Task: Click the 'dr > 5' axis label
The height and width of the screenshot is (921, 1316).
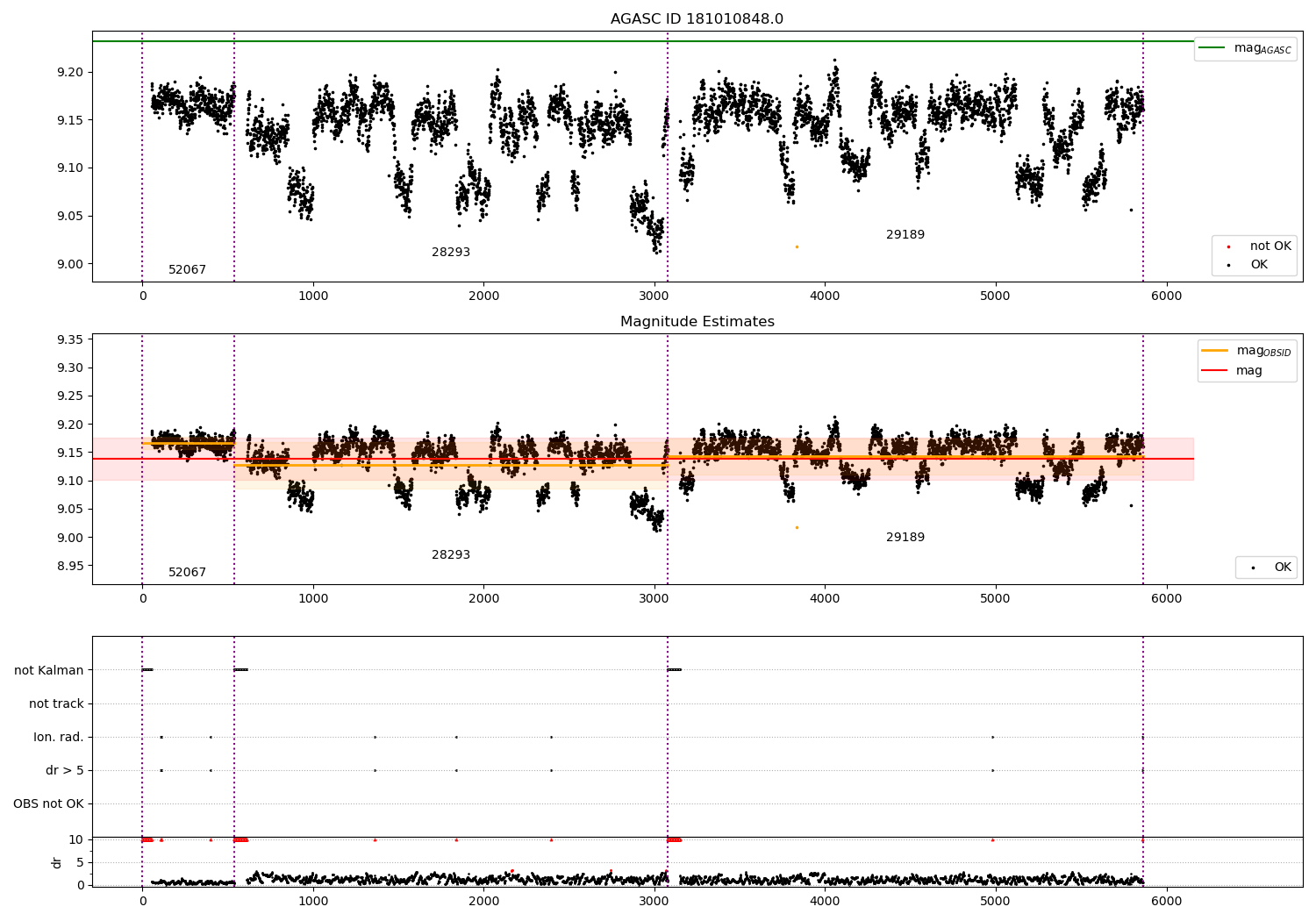Action: [65, 770]
